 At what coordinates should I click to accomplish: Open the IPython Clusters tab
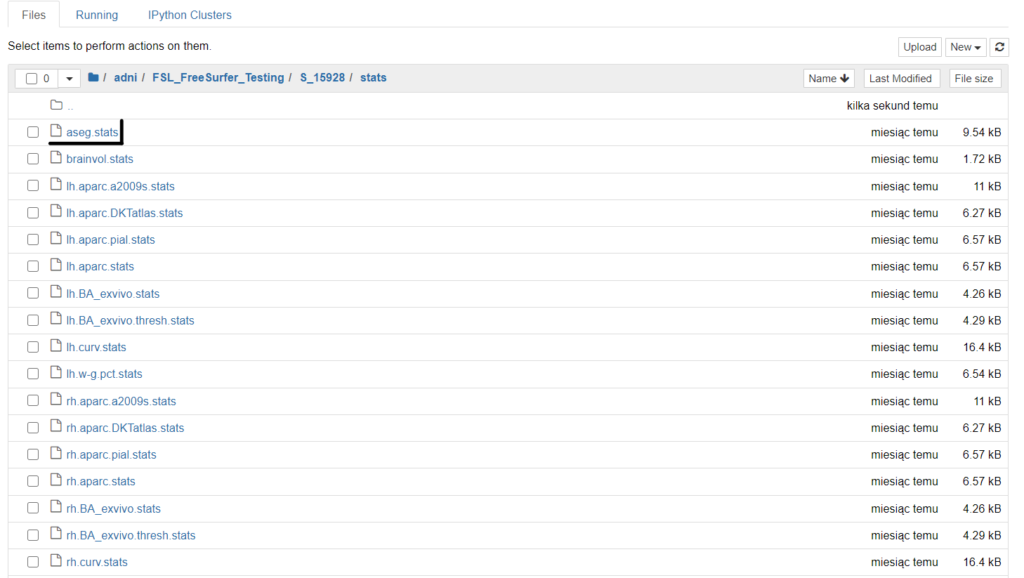pyautogui.click(x=189, y=15)
